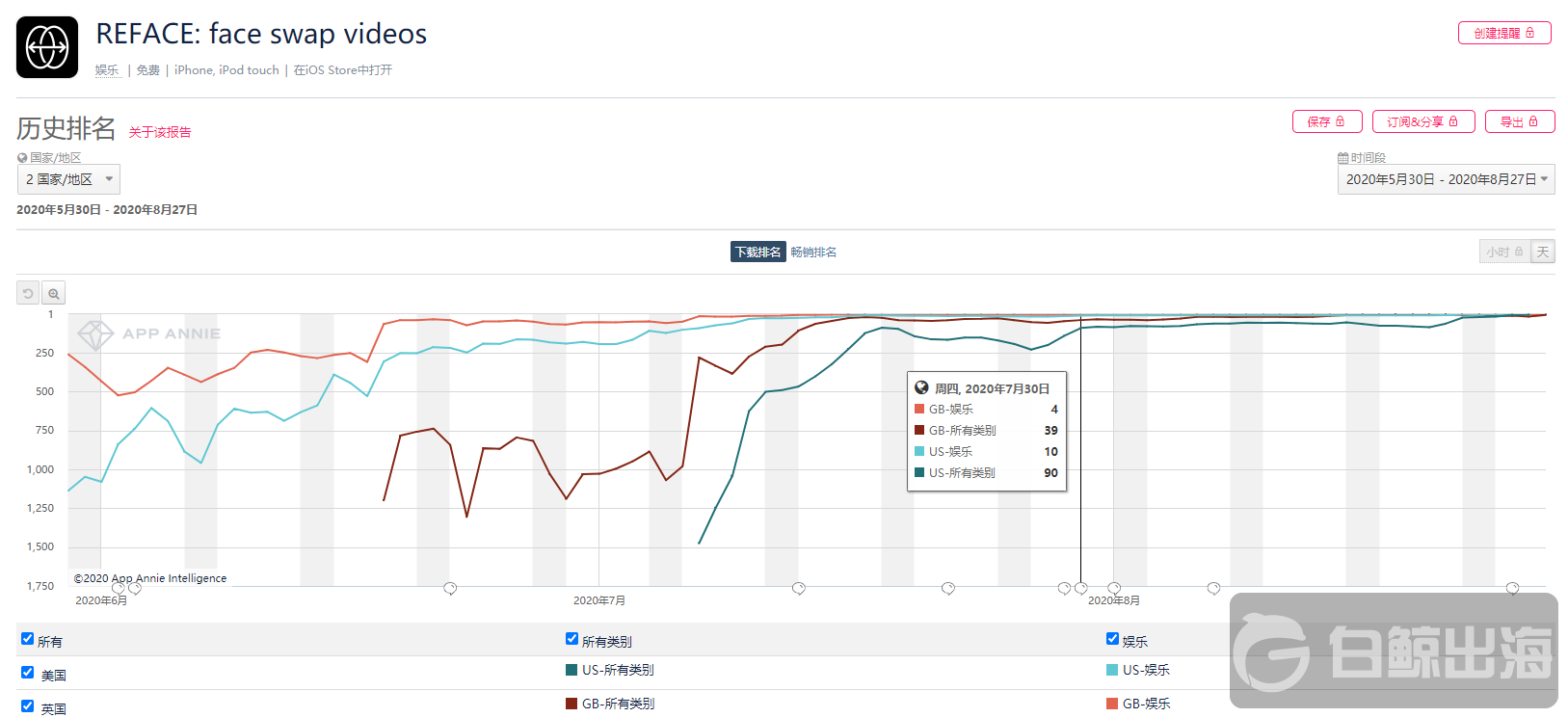The height and width of the screenshot is (718, 1568).
Task: Open the date range 时间段 dropdown
Action: point(1446,179)
